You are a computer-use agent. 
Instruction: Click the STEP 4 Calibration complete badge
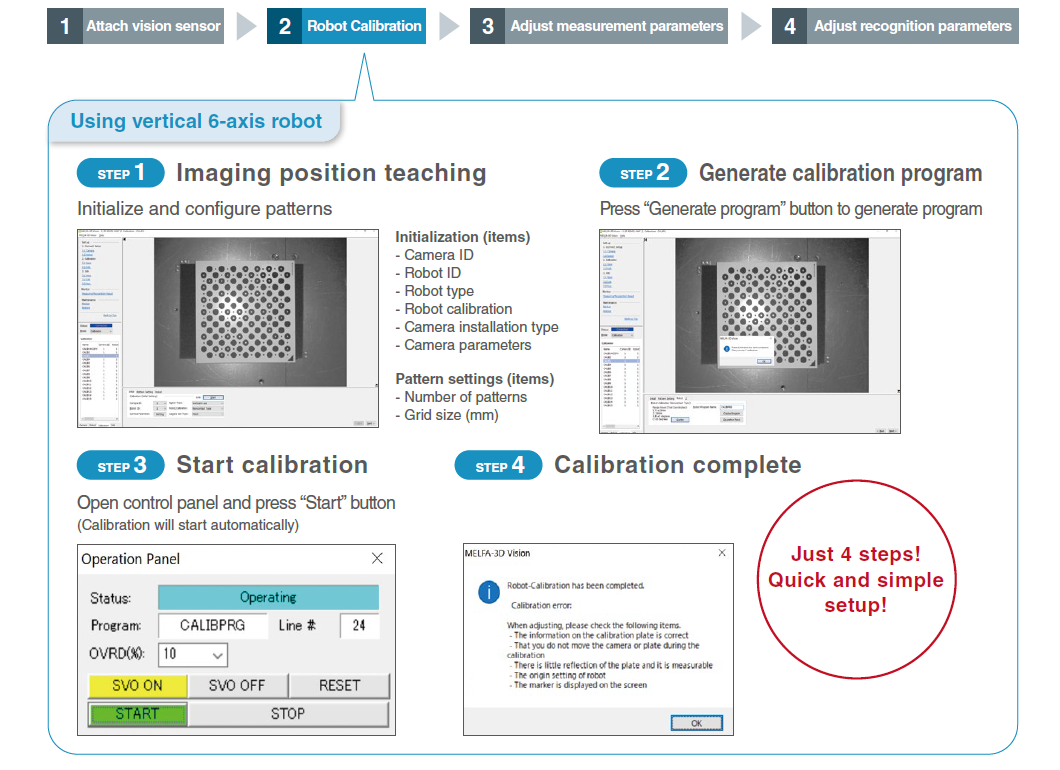[x=498, y=464]
